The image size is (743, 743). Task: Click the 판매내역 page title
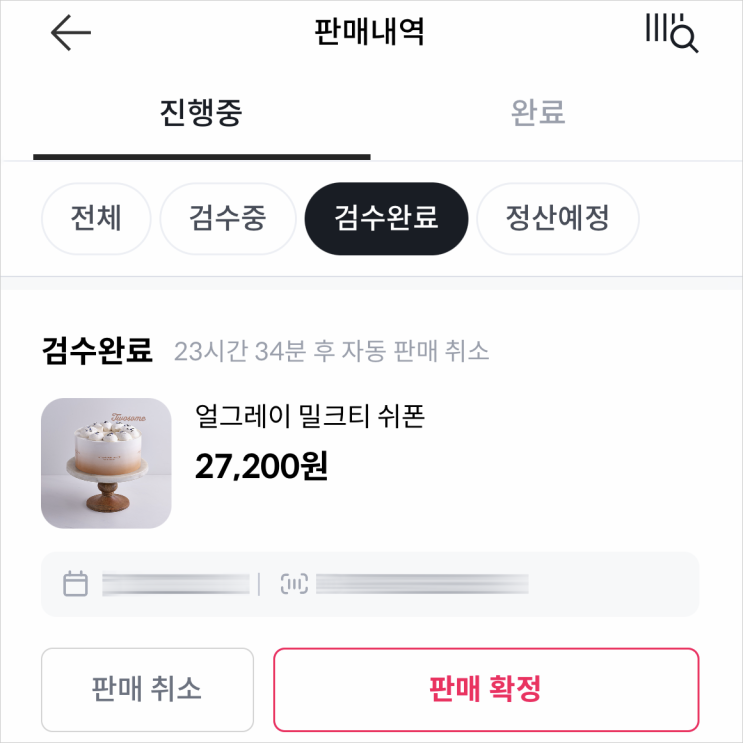[x=369, y=33]
